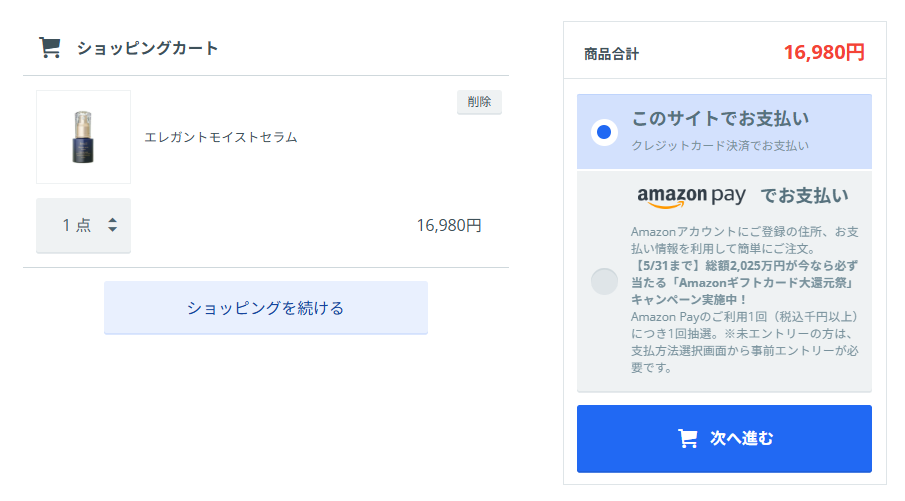Click the cart icon inside 次へ進む button
Screen dimensions: 905x501
click(x=687, y=439)
